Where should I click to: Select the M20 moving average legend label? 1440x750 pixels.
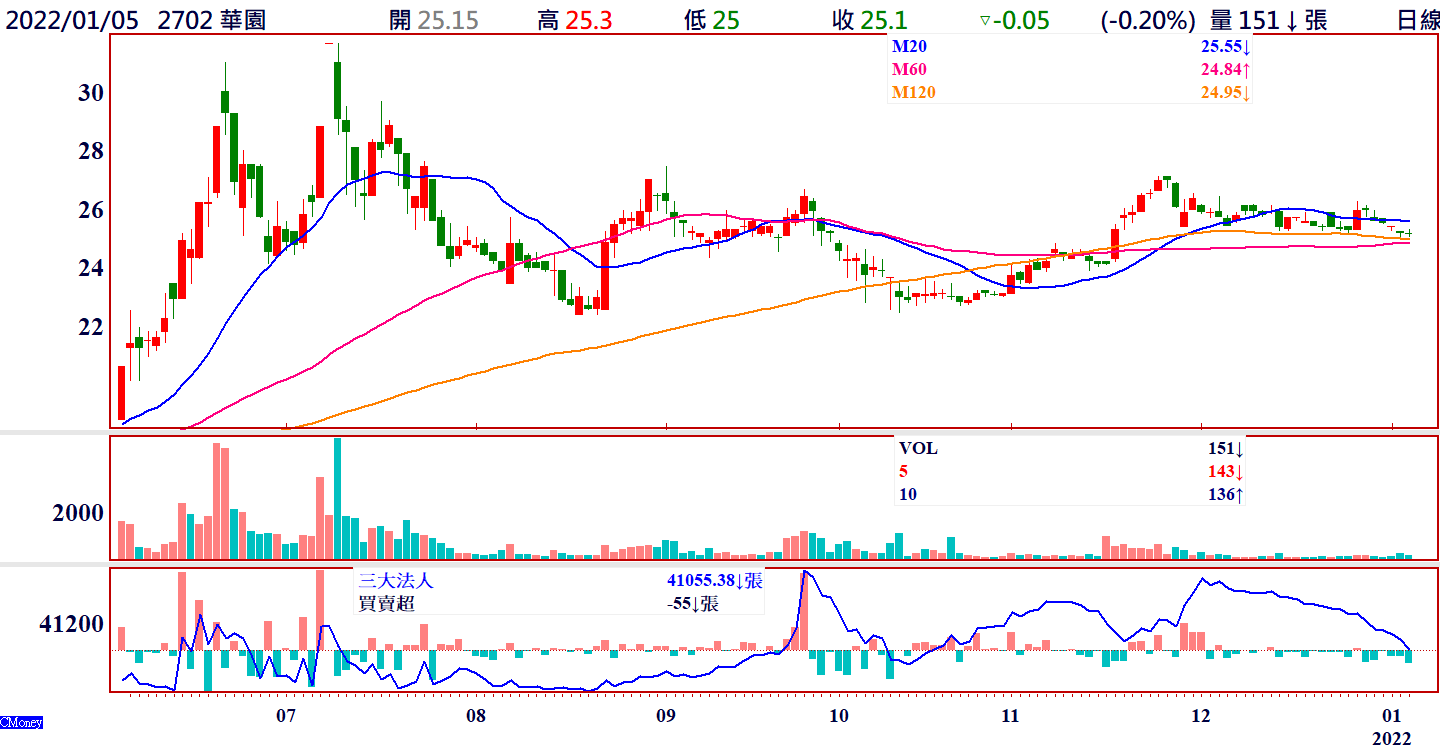909,47
